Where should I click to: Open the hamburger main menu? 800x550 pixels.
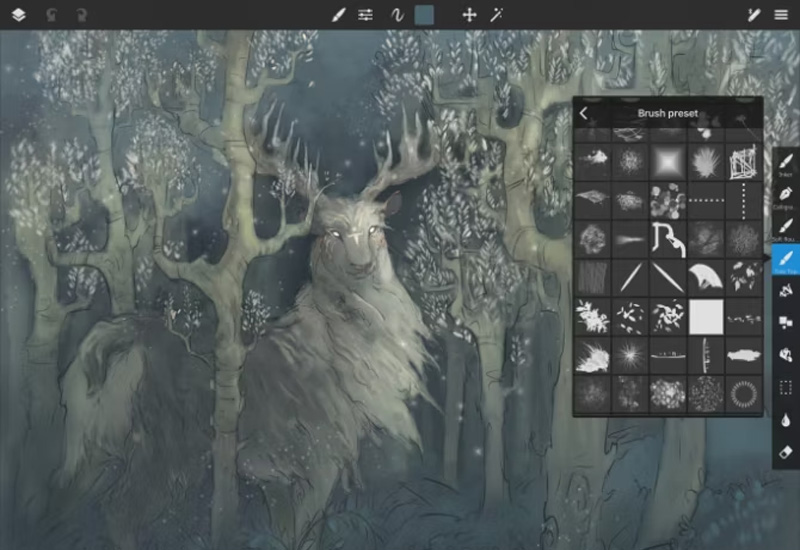pos(781,15)
